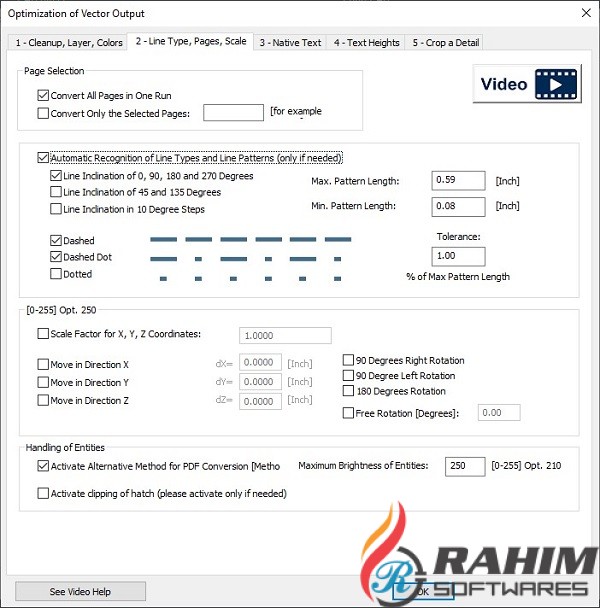Click the Free Rotation 0.00 field
The height and width of the screenshot is (608, 600).
point(499,413)
